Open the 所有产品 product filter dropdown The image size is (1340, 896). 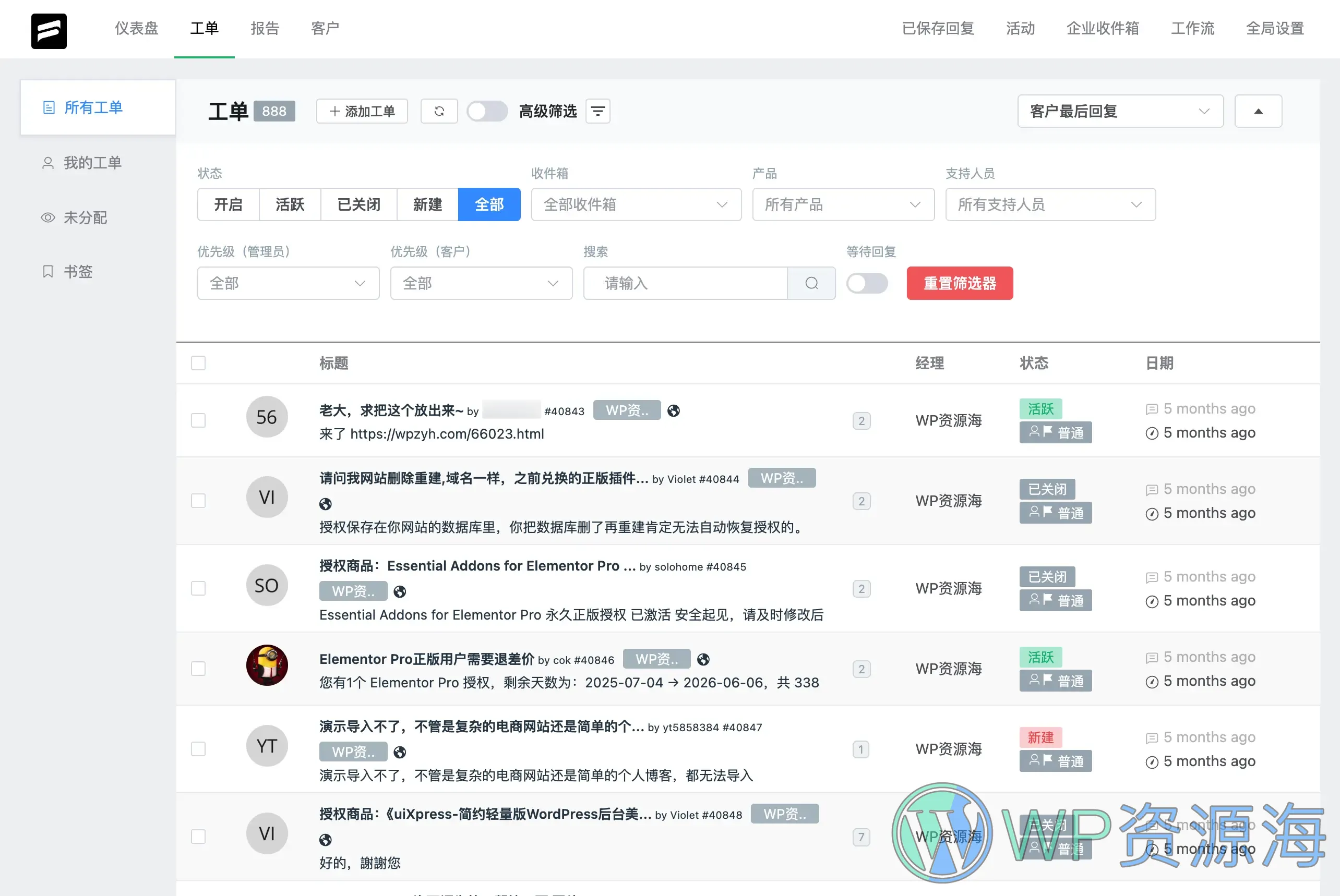point(843,204)
